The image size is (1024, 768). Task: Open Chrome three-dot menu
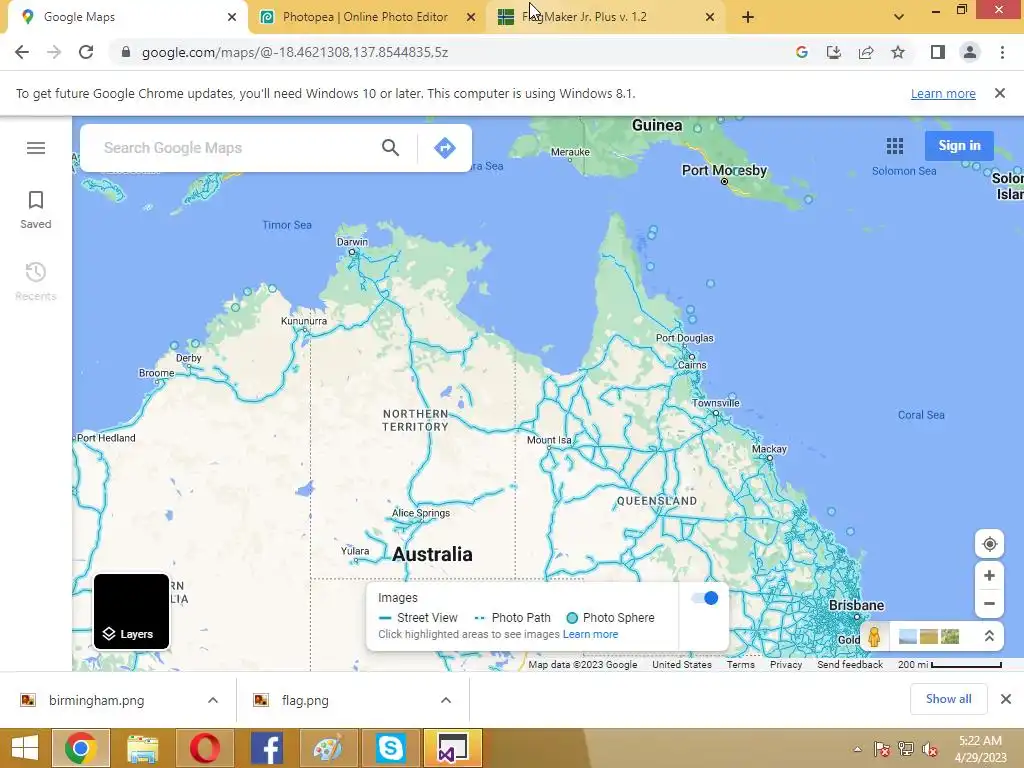[x=1002, y=52]
